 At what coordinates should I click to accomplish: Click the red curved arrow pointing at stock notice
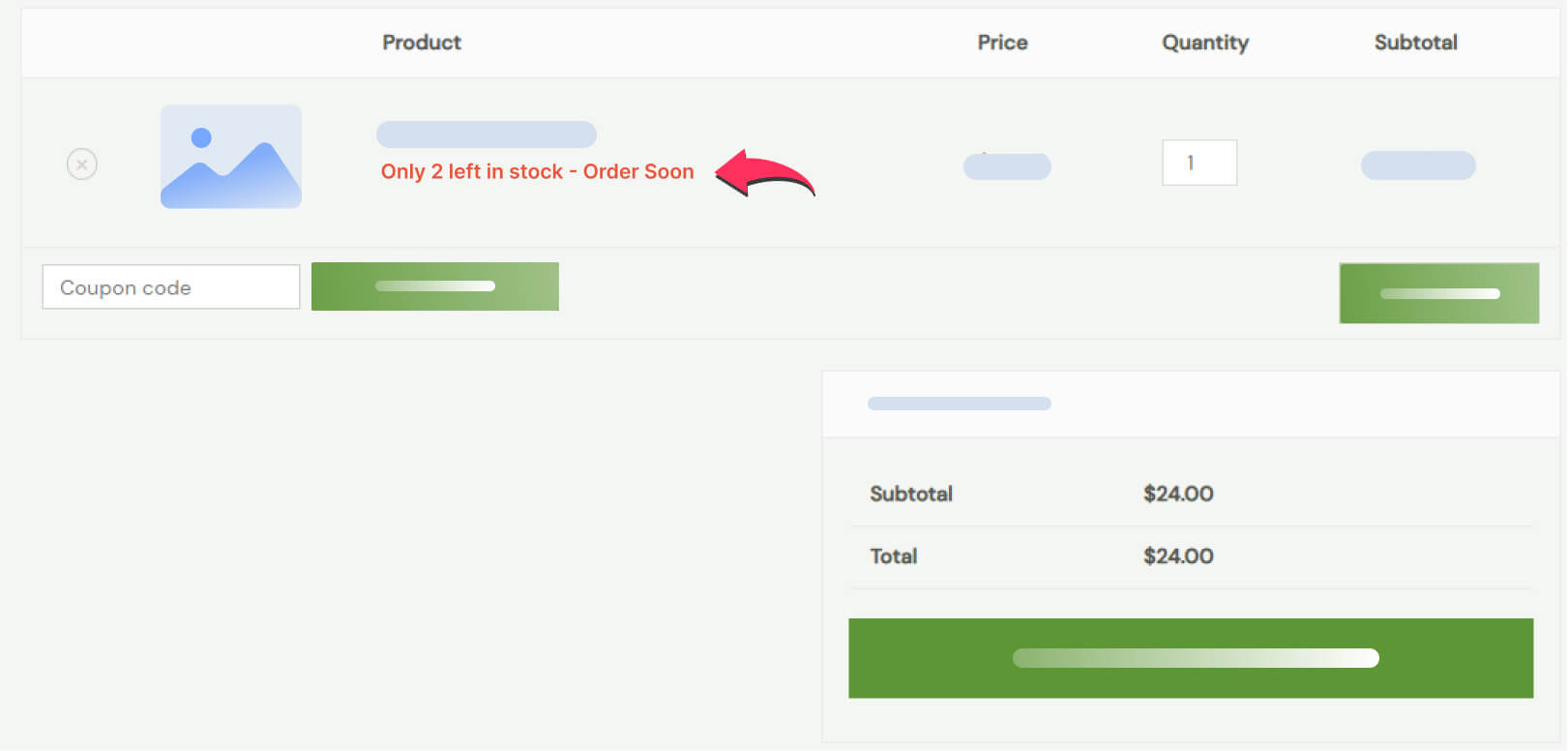coord(765,173)
